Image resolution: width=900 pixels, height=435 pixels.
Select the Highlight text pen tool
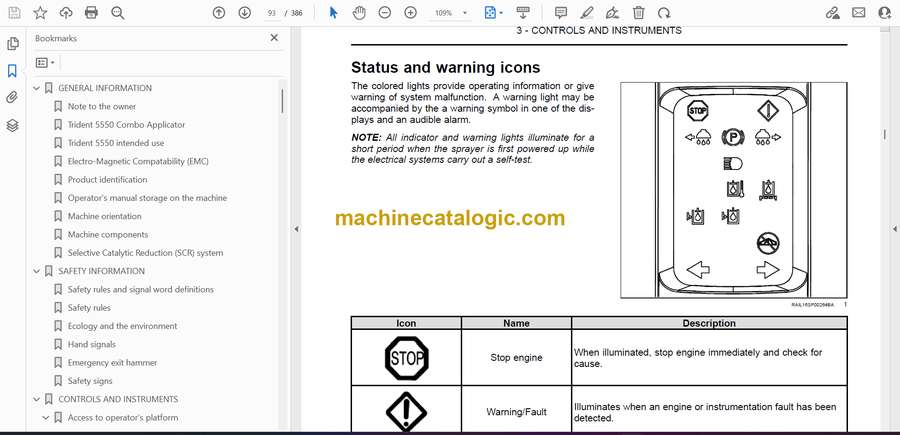click(x=587, y=13)
